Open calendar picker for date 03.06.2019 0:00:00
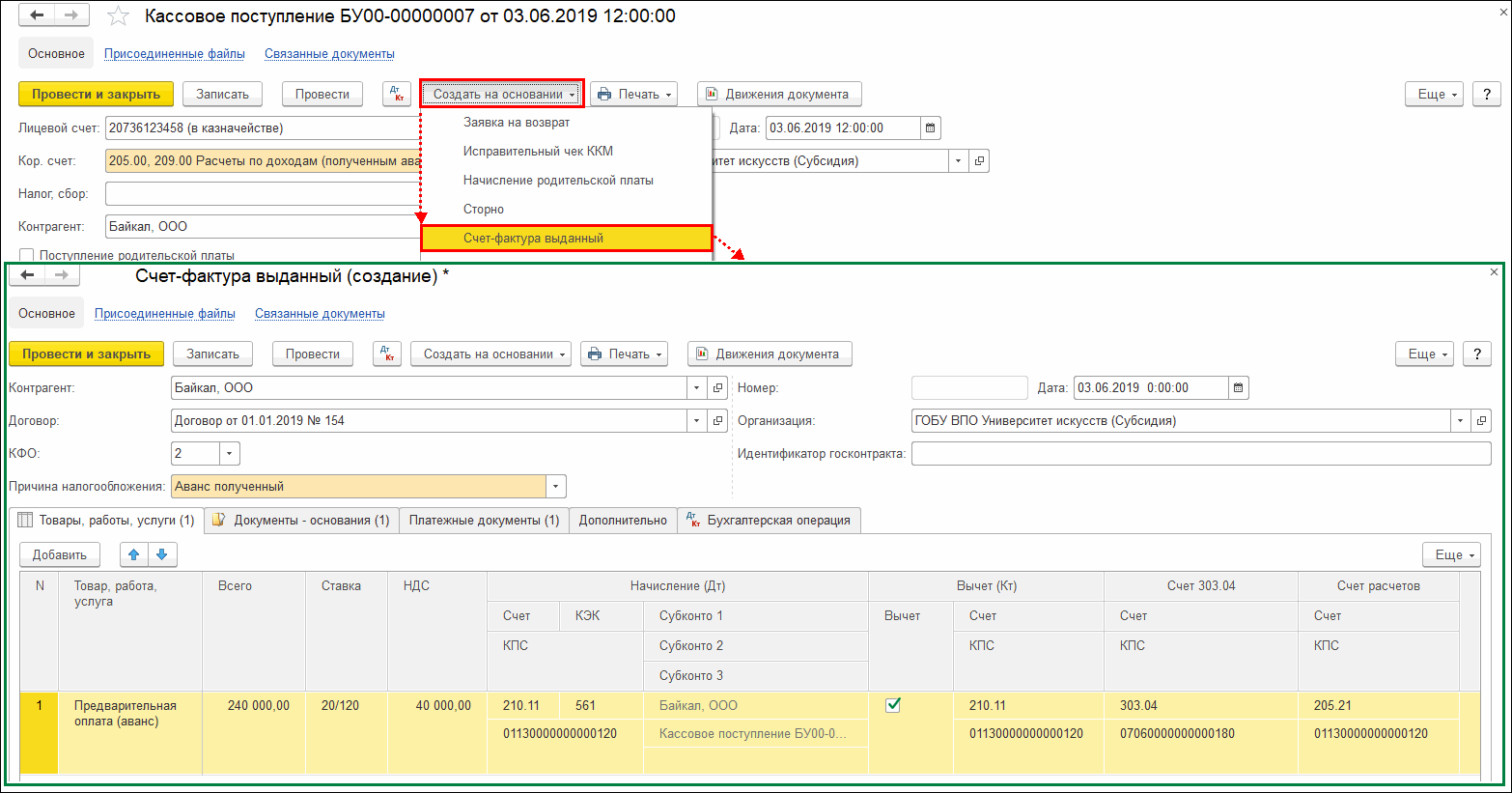Screen dimensions: 1512x793 click(1239, 387)
